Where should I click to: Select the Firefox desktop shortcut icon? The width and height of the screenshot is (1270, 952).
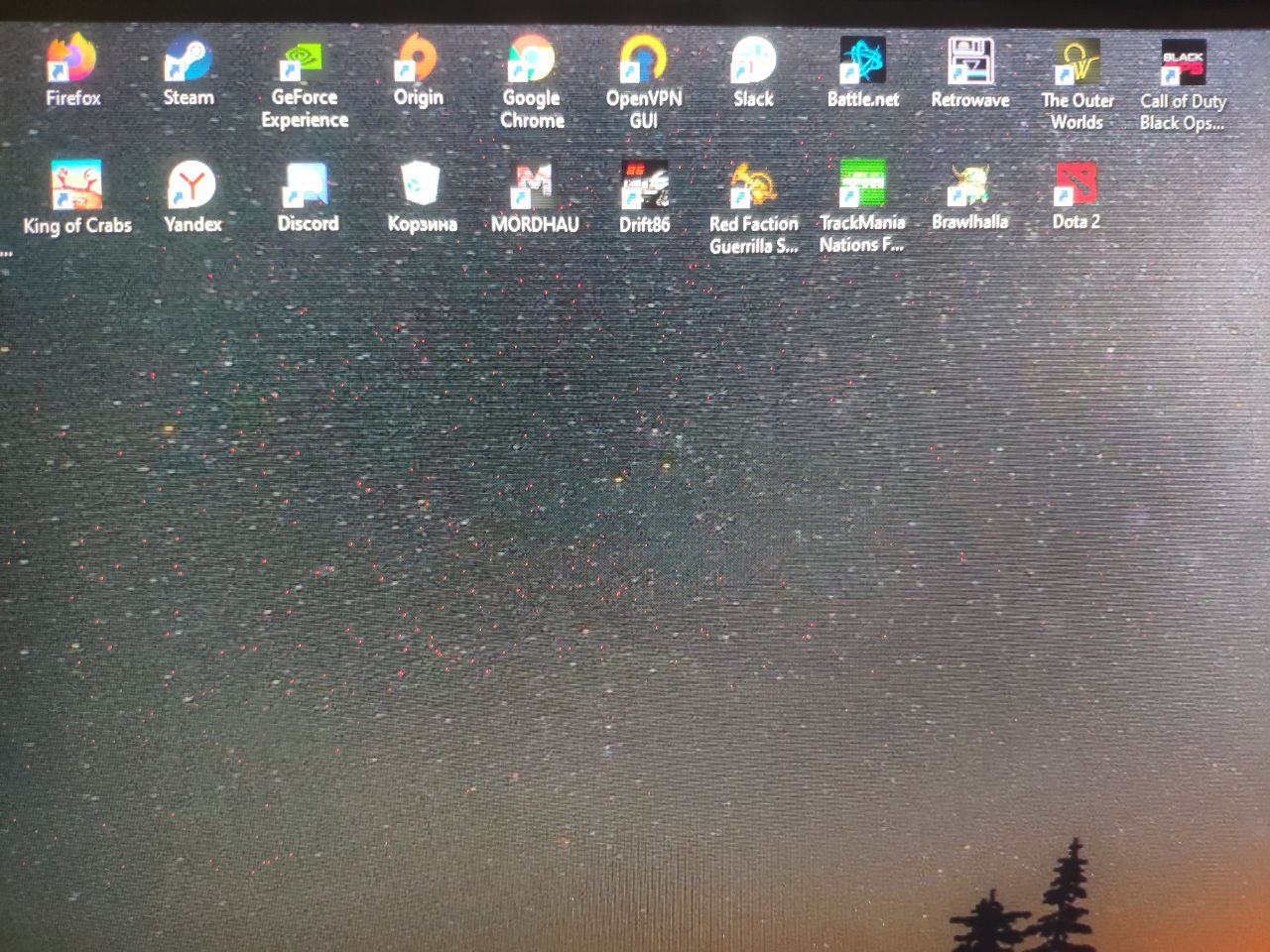point(72,59)
